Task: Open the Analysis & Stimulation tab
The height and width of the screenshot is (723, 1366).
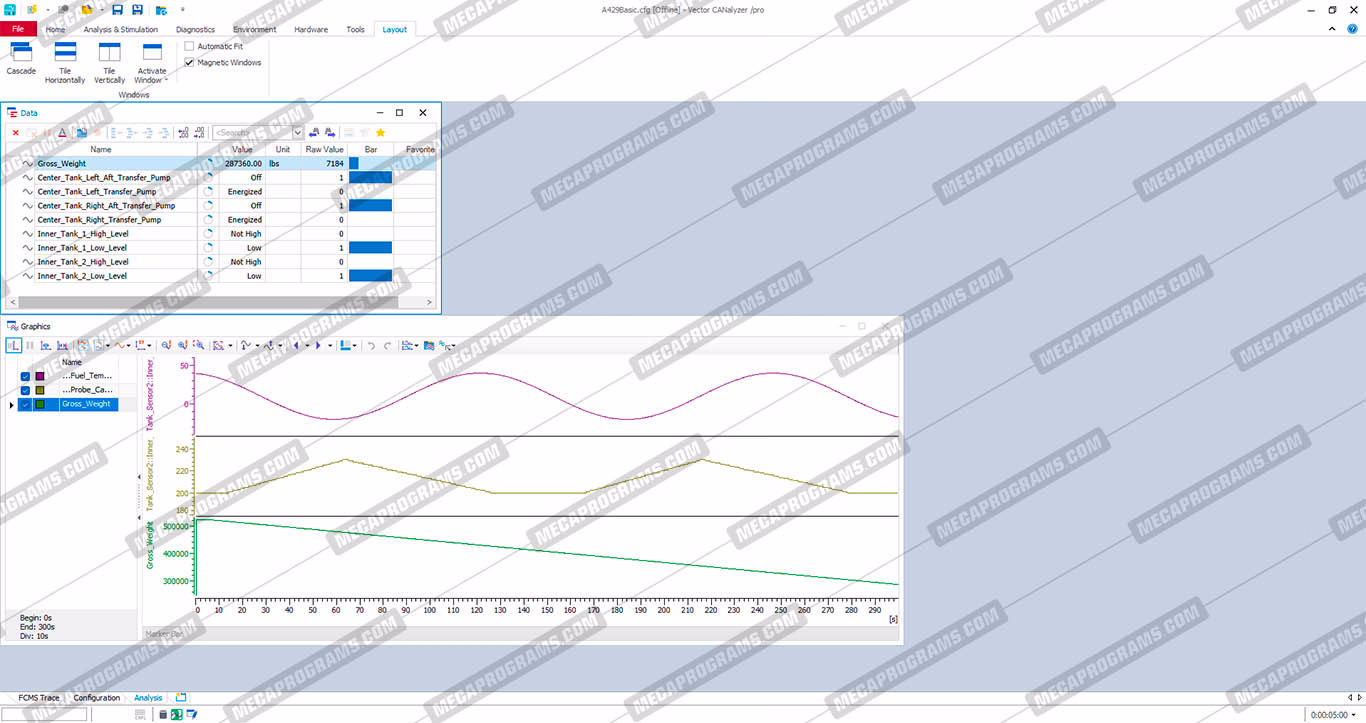Action: [x=120, y=29]
